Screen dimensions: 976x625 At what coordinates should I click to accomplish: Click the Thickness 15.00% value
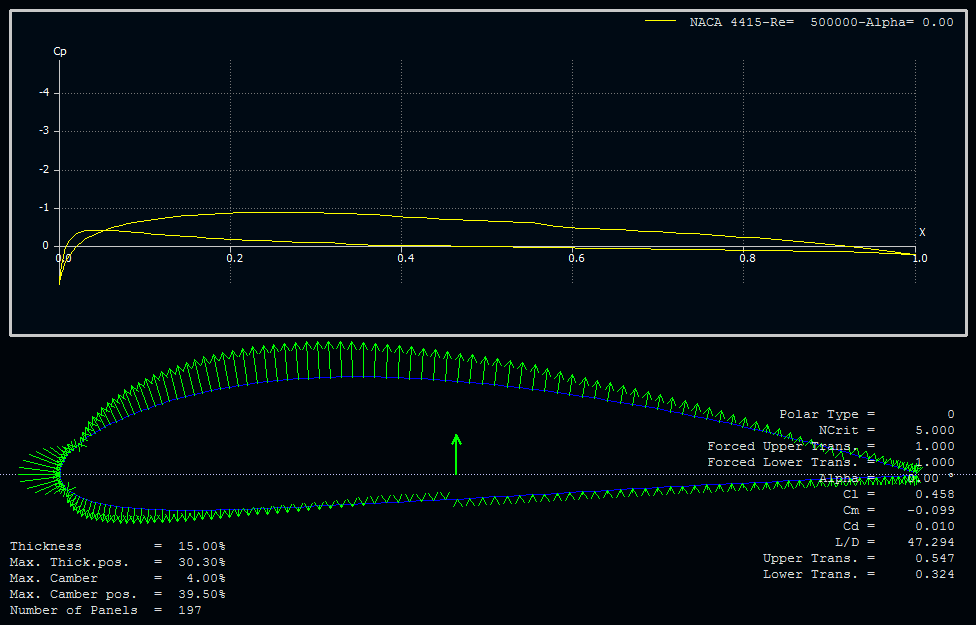click(202, 546)
